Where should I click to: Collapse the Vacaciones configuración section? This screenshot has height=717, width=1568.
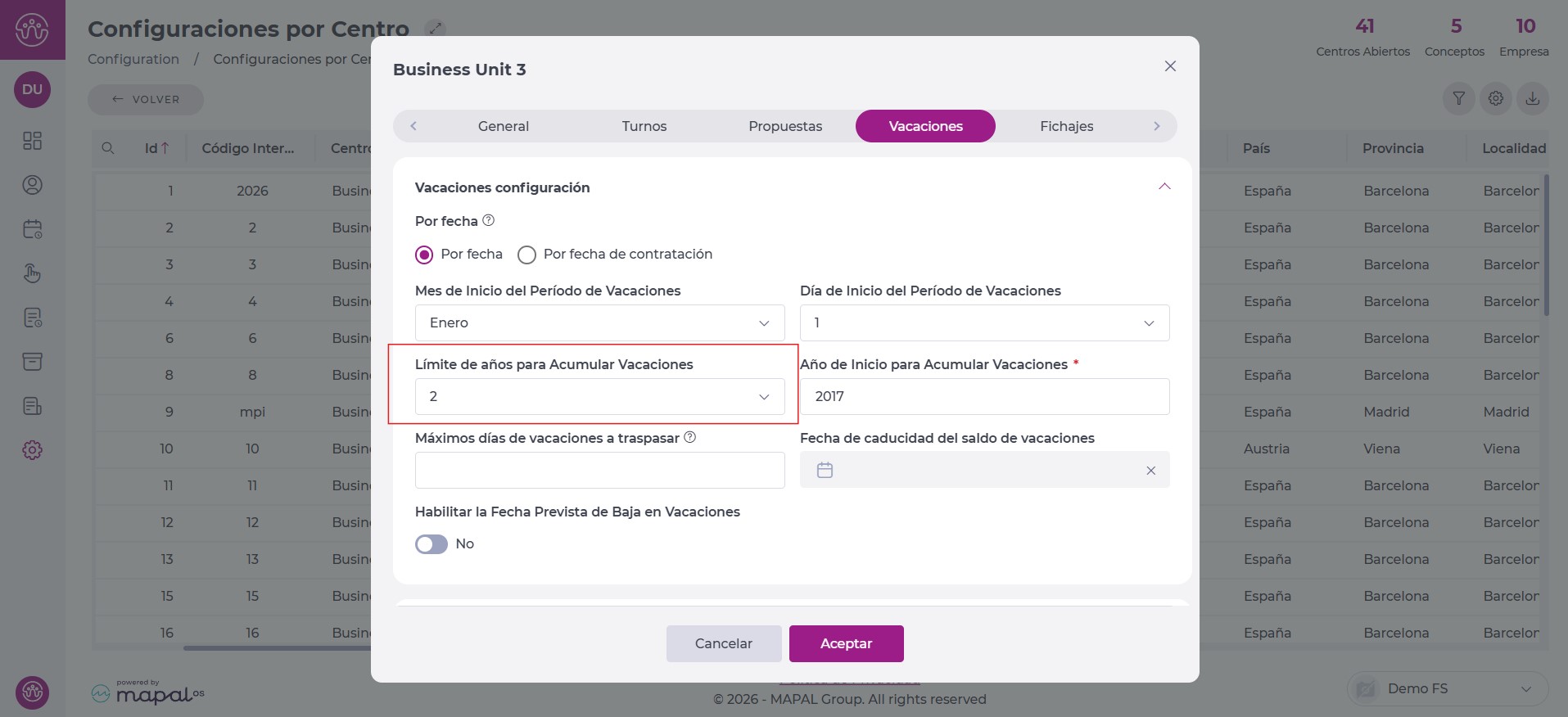pos(1164,187)
